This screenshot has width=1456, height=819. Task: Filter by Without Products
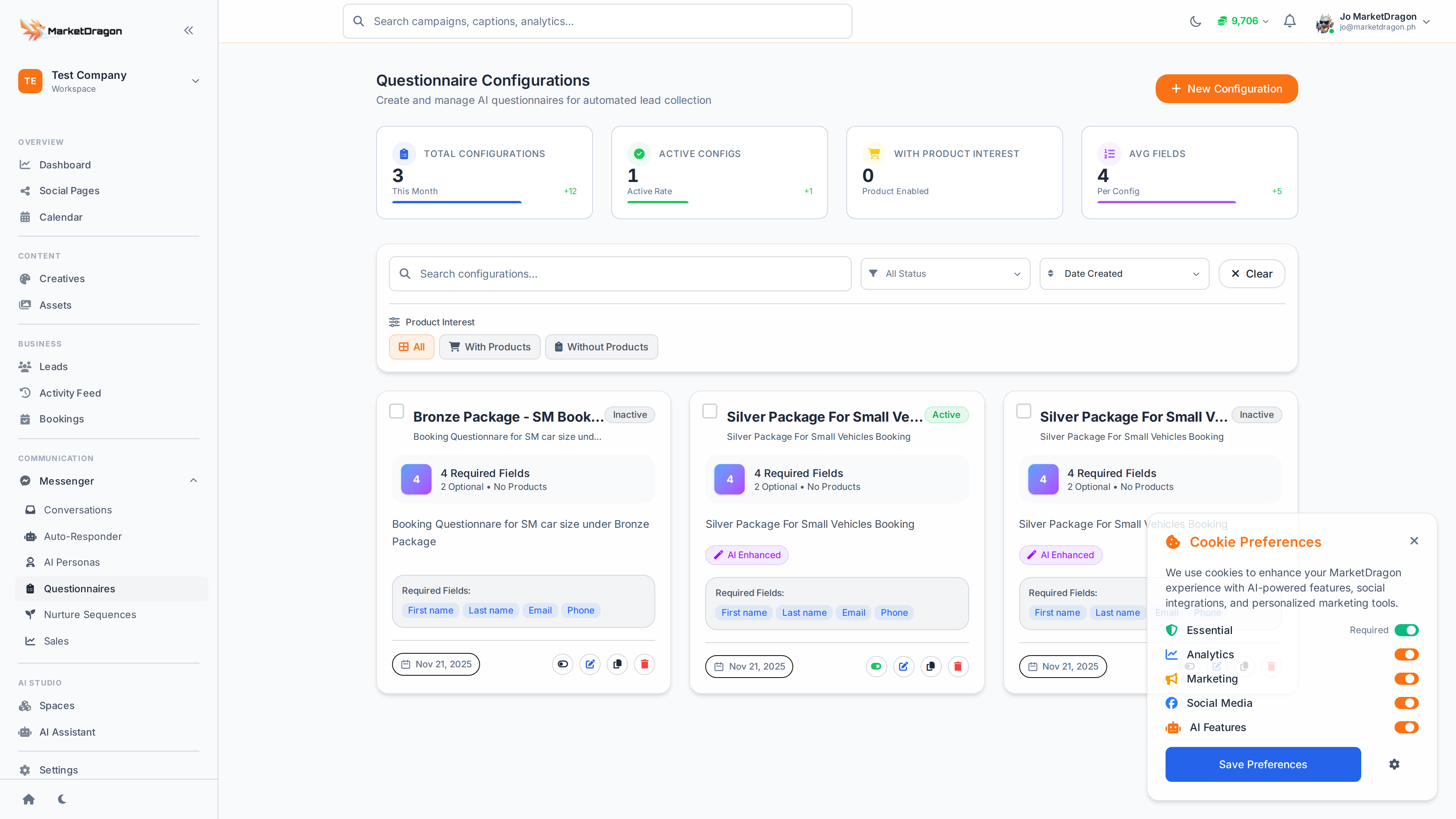click(601, 347)
